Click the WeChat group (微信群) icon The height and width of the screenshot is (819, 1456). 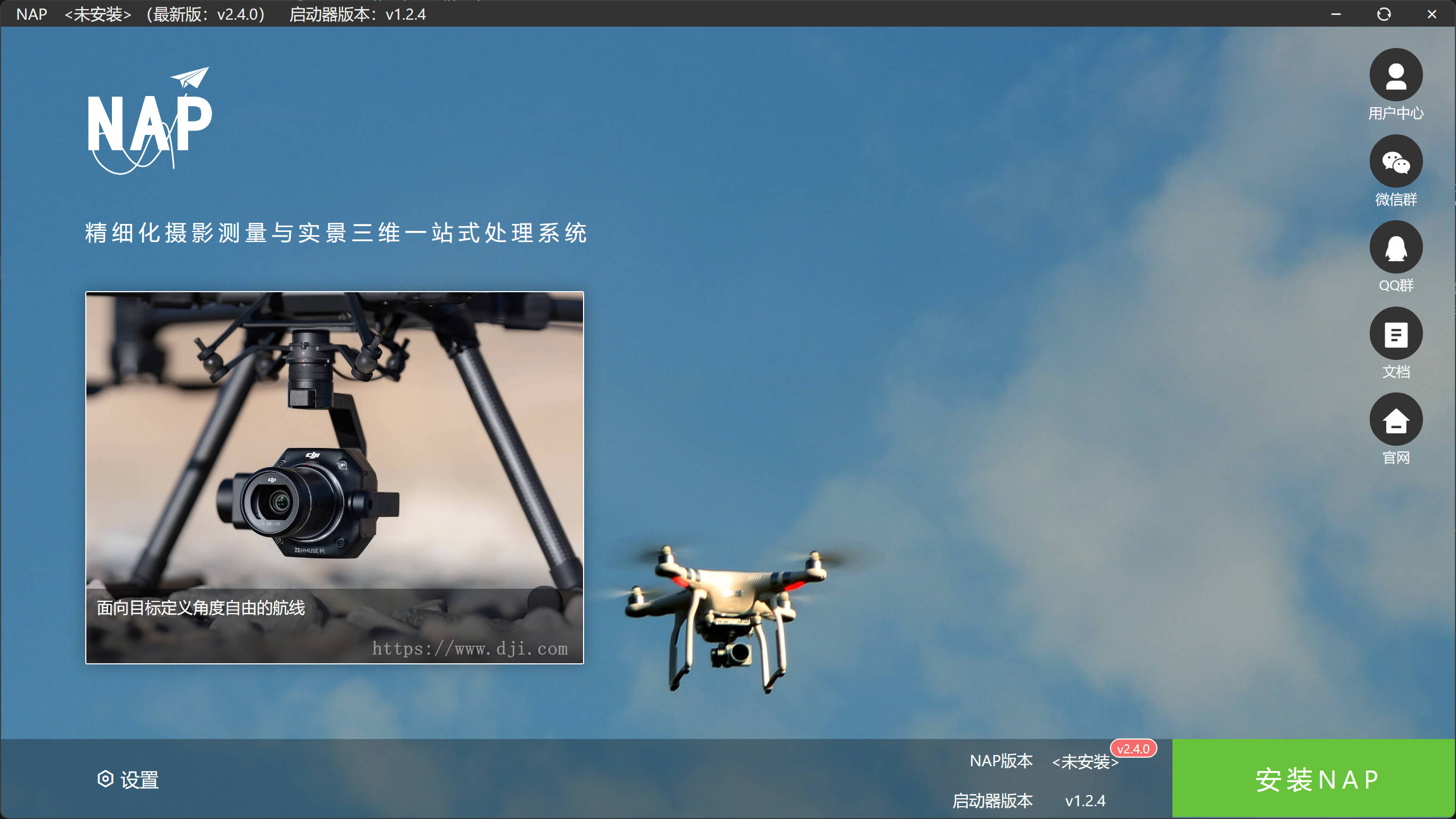tap(1396, 161)
